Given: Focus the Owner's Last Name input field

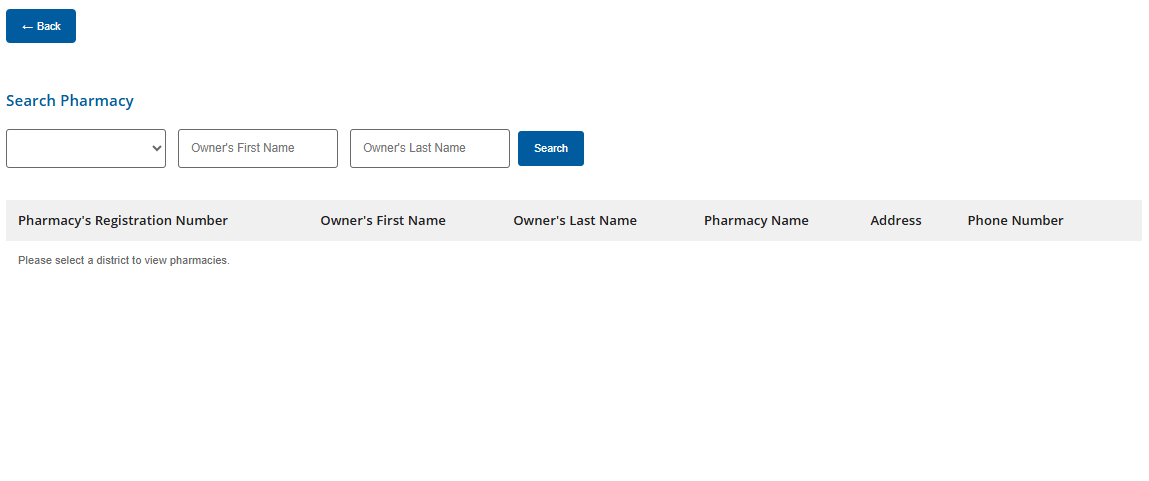Looking at the screenshot, I should pyautogui.click(x=430, y=148).
